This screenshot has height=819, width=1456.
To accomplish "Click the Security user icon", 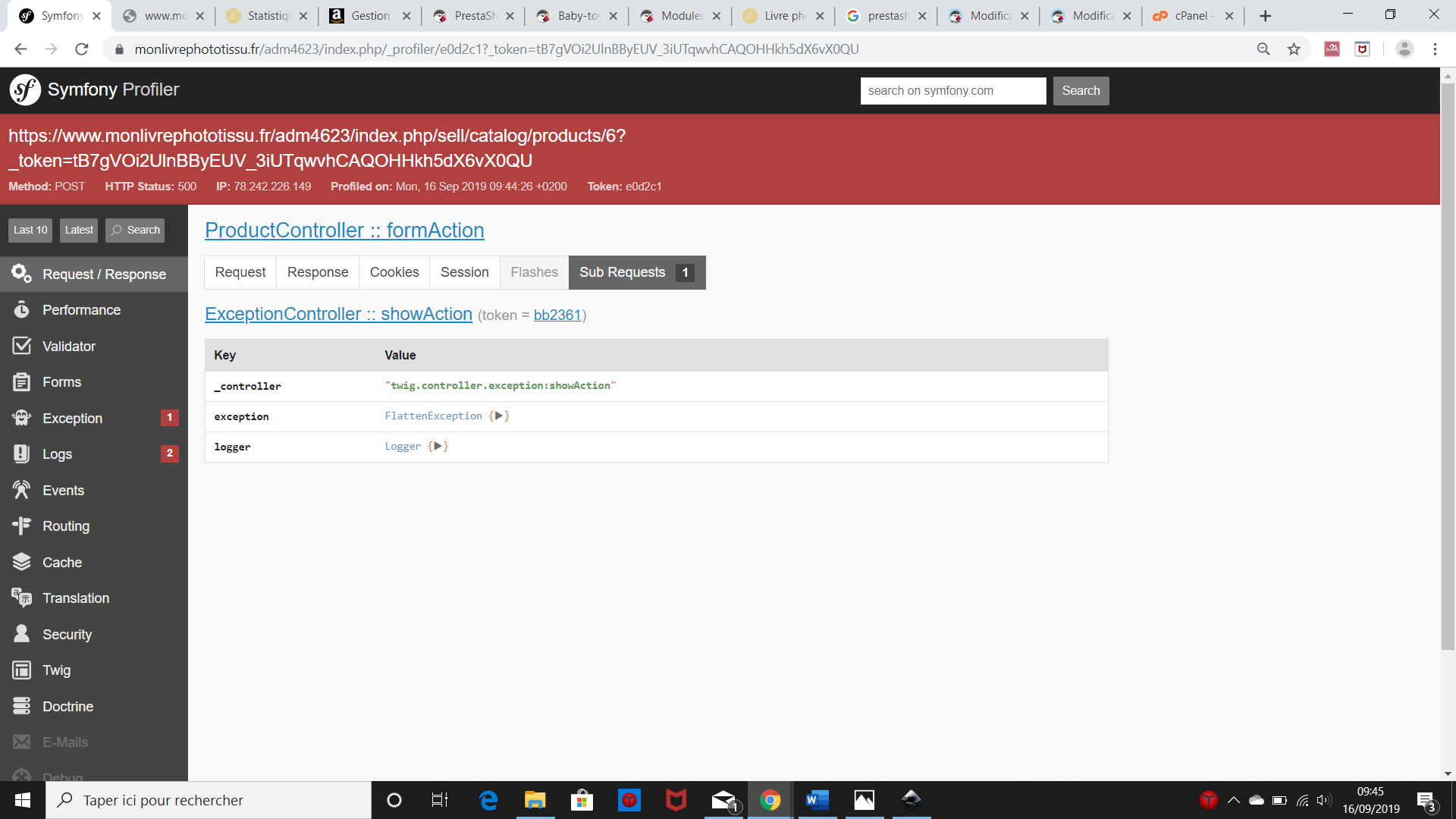I will coord(21,634).
